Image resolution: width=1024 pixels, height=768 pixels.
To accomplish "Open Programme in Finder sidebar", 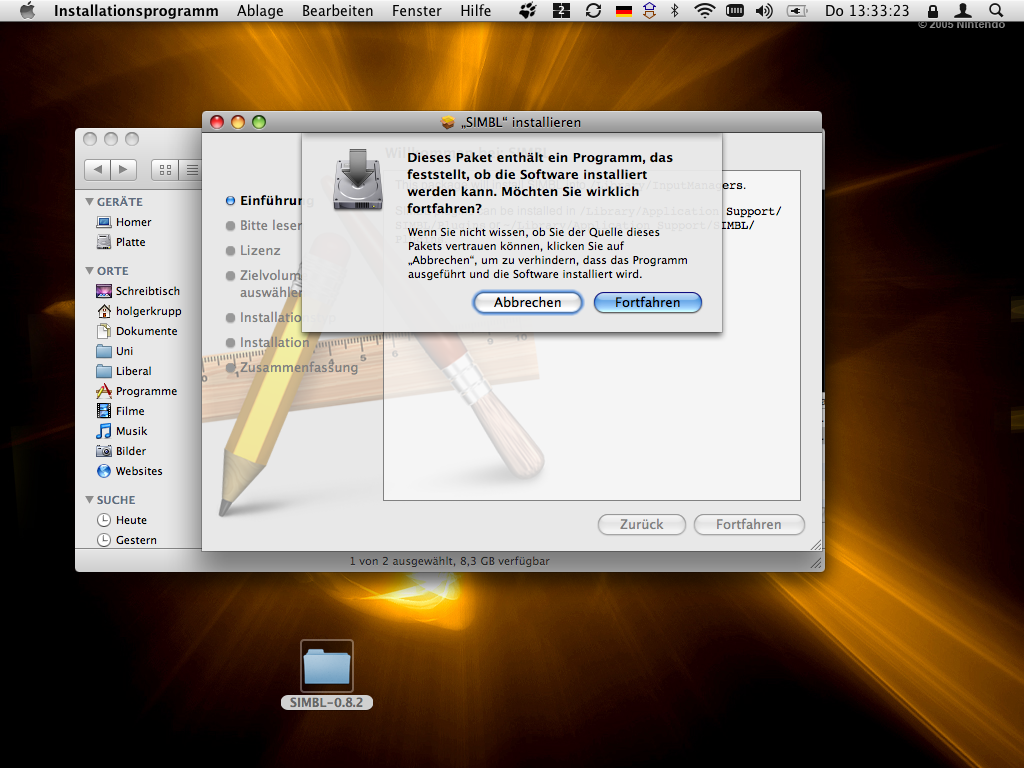I will 136,391.
